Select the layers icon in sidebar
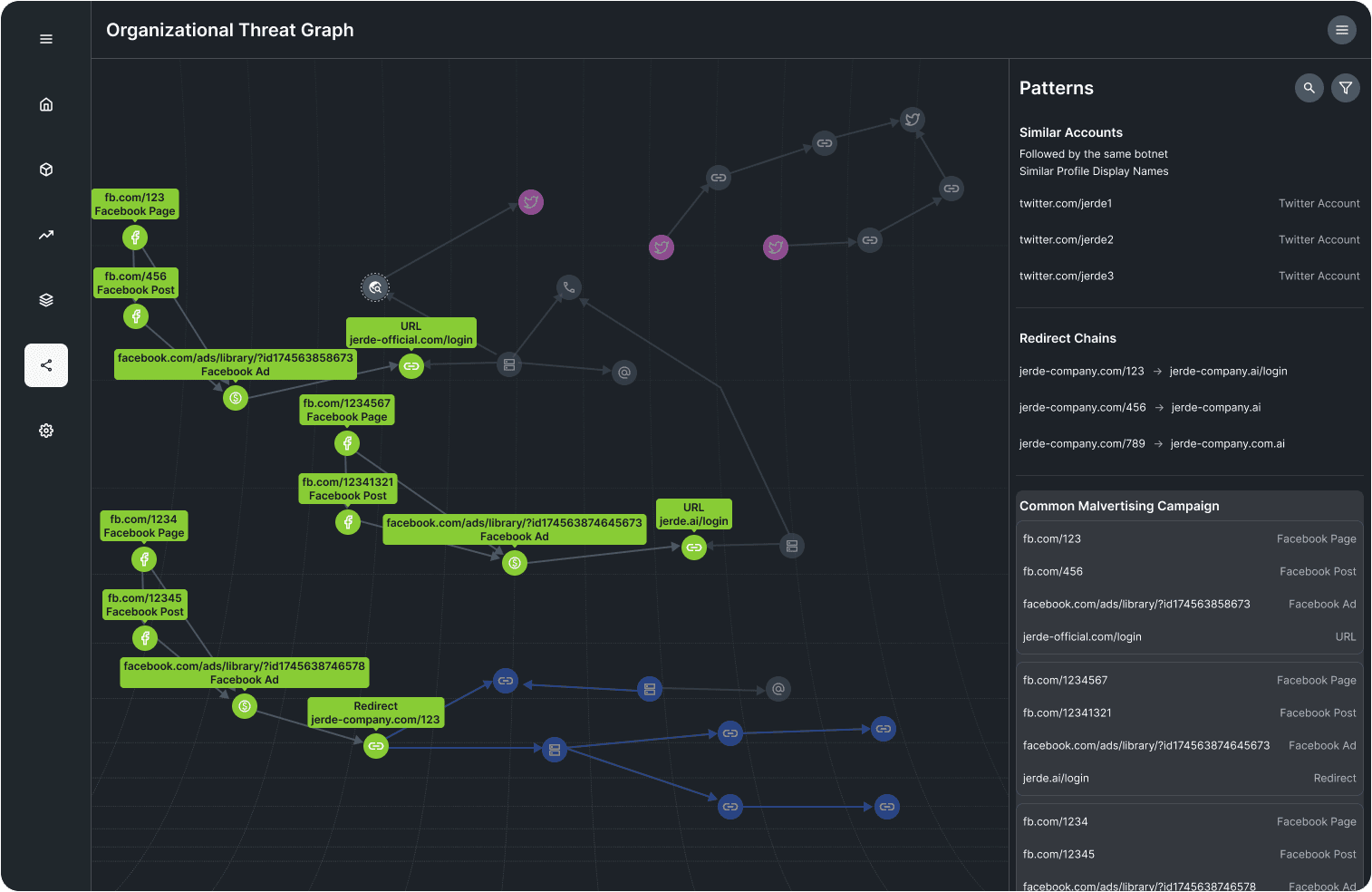1372x892 pixels. (x=46, y=300)
